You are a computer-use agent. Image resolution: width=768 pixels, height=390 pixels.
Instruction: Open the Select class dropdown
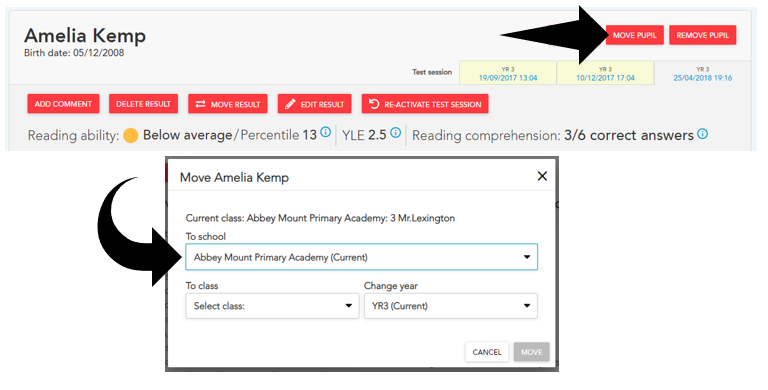[x=272, y=306]
